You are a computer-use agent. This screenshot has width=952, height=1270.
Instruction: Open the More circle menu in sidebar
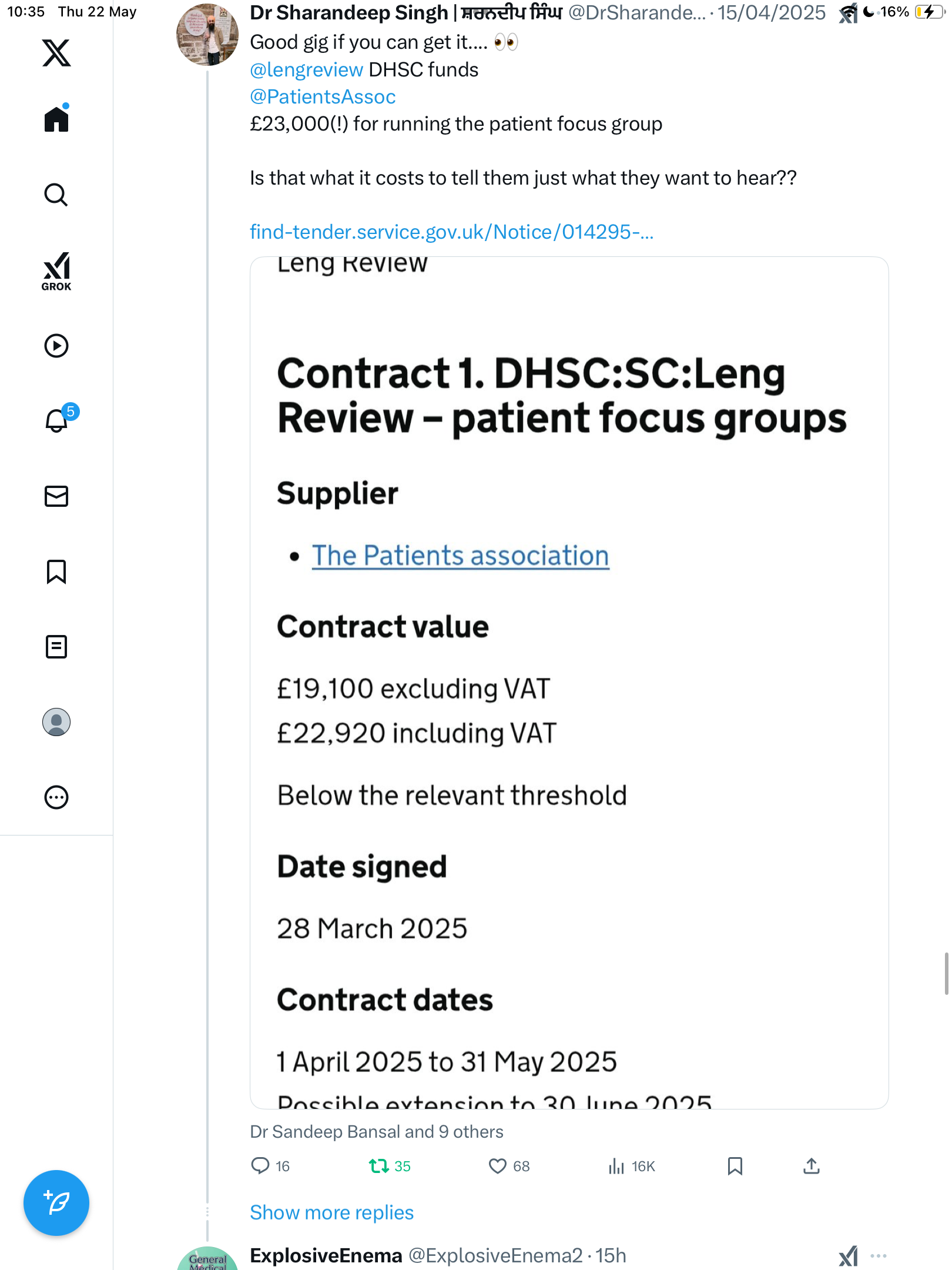[x=56, y=797]
